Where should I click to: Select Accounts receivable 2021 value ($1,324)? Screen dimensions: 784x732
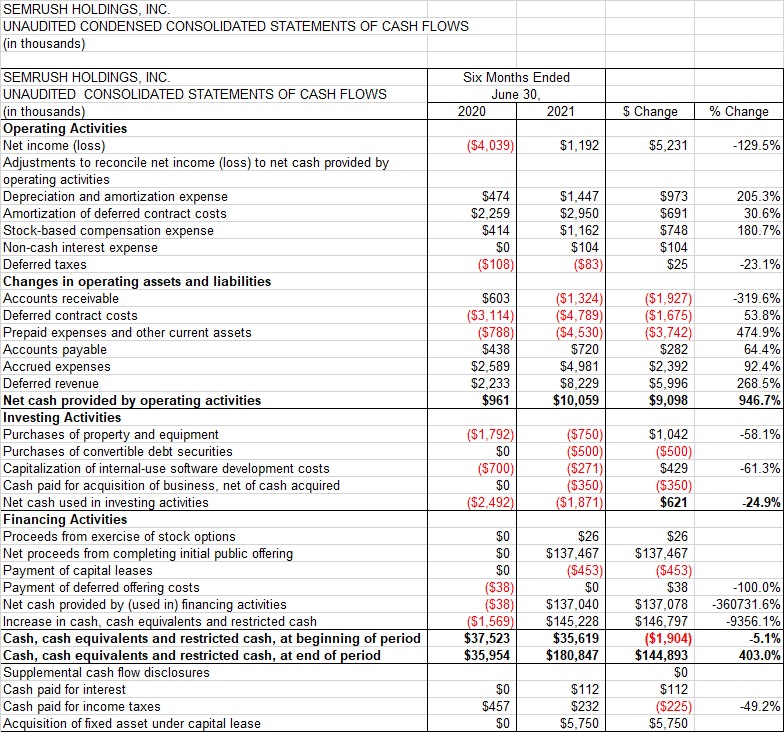579,298
